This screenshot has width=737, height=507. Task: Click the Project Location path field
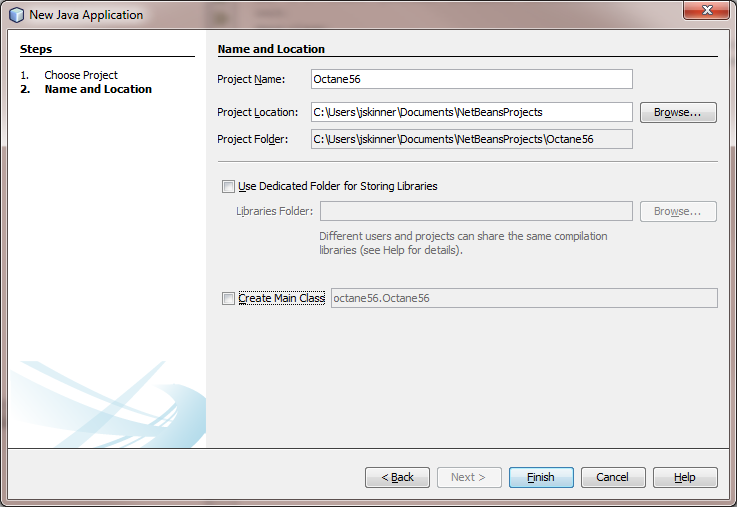(x=471, y=112)
